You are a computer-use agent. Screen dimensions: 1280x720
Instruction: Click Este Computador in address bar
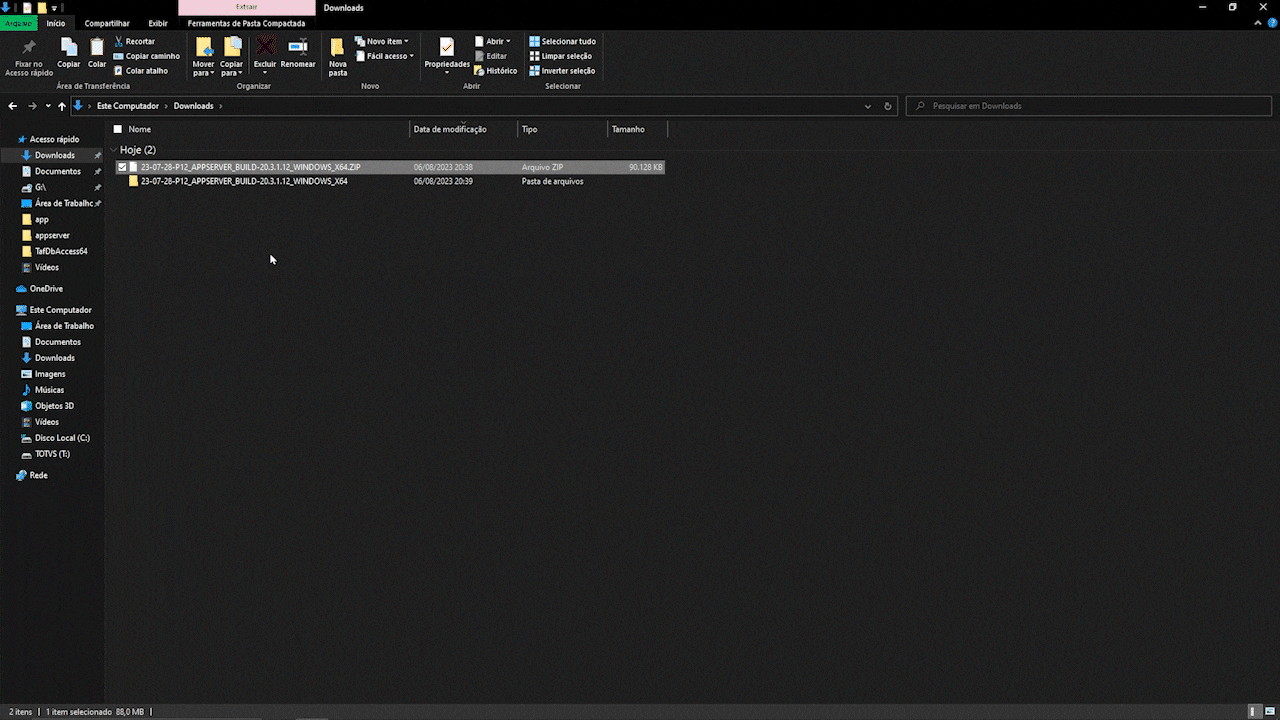pyautogui.click(x=128, y=106)
